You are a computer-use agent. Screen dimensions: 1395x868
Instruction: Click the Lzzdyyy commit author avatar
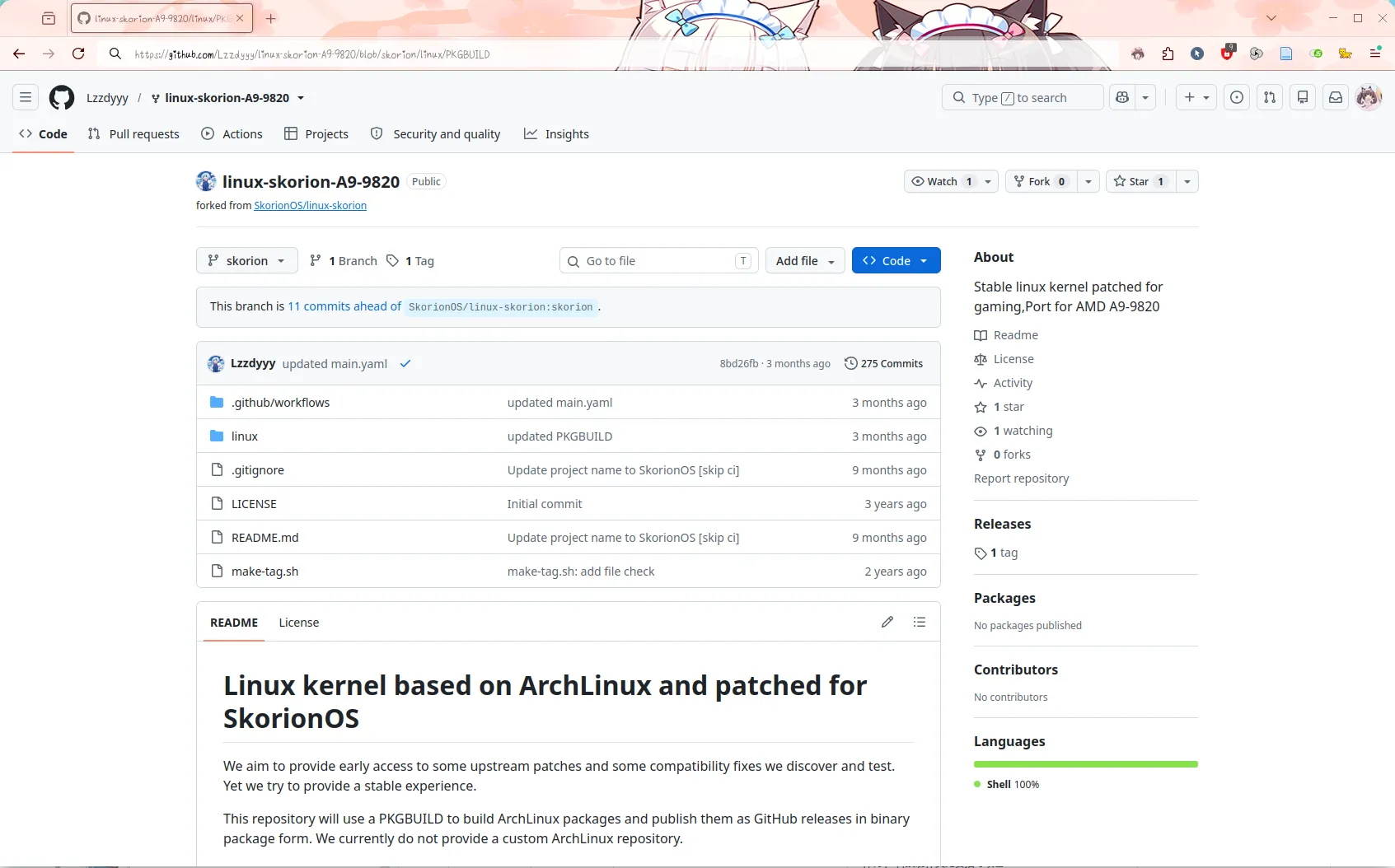tap(216, 363)
